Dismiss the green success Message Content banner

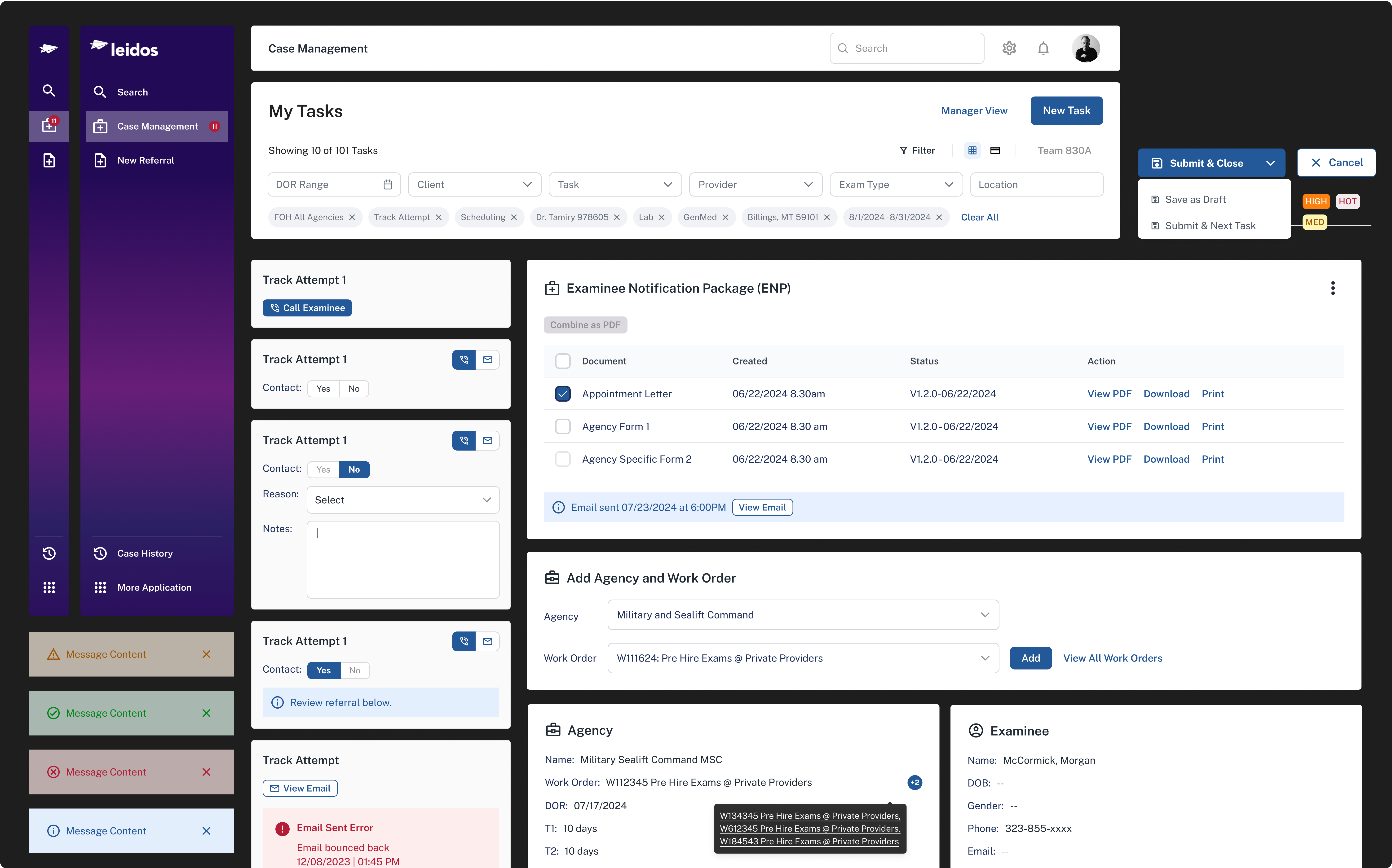tap(207, 713)
